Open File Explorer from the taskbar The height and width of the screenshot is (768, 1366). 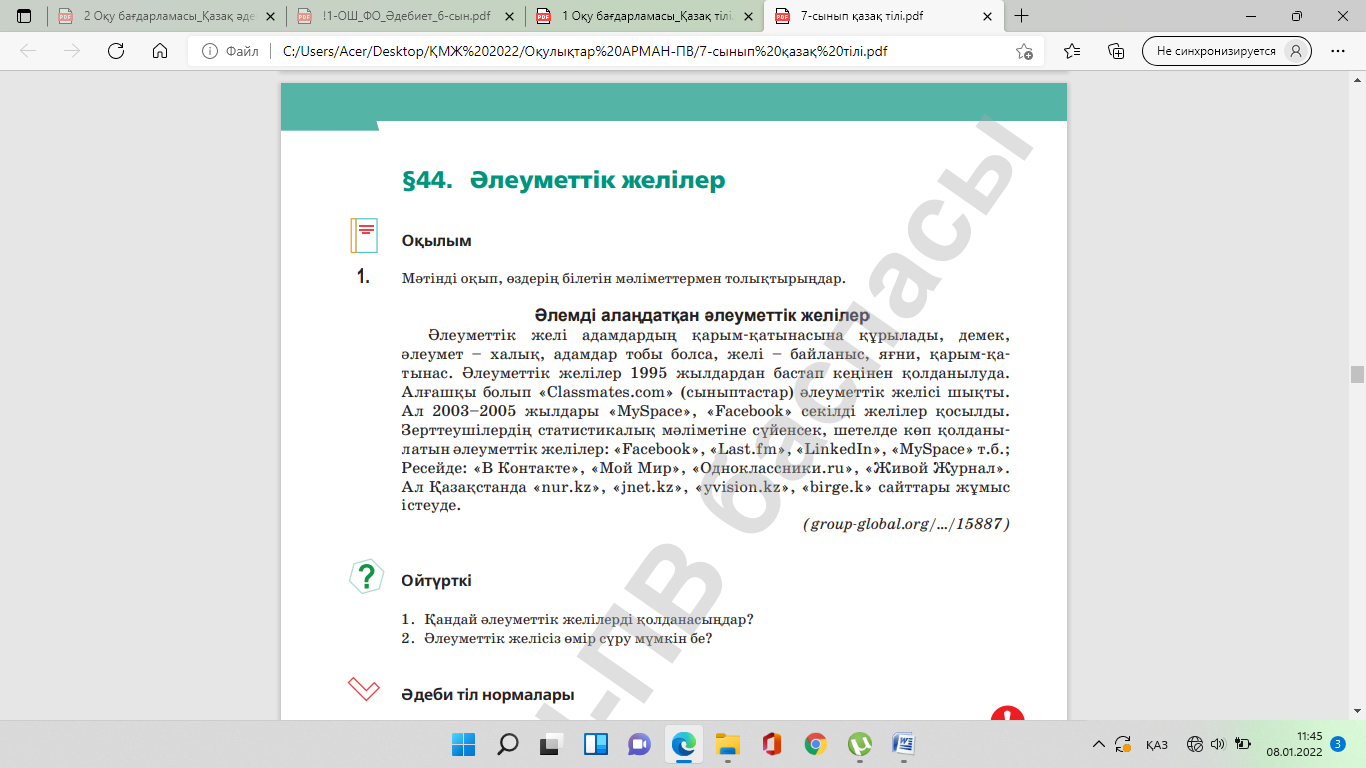pos(727,744)
